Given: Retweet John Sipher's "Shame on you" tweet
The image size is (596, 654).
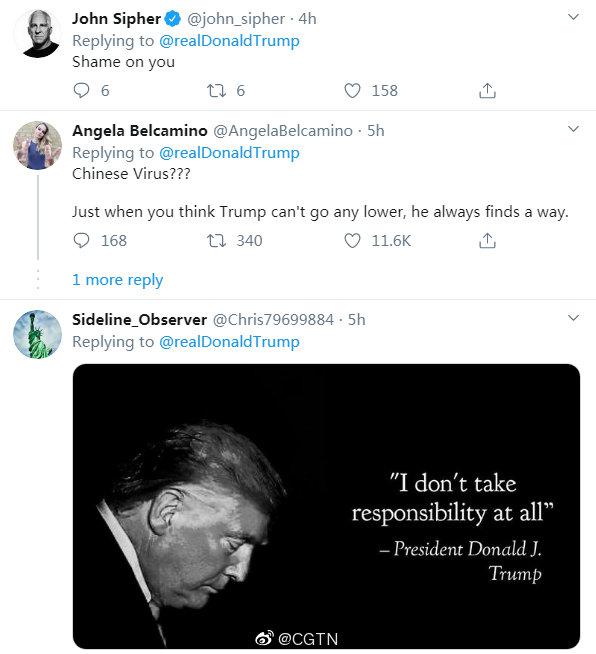Looking at the screenshot, I should pyautogui.click(x=216, y=91).
